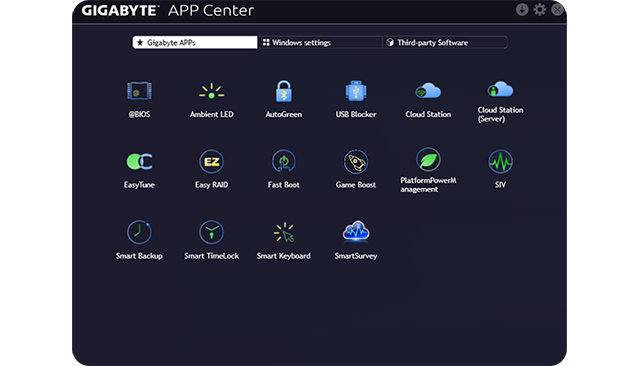640x366 pixels.
Task: Open SmartSurvey cloud icon
Action: pos(356,231)
